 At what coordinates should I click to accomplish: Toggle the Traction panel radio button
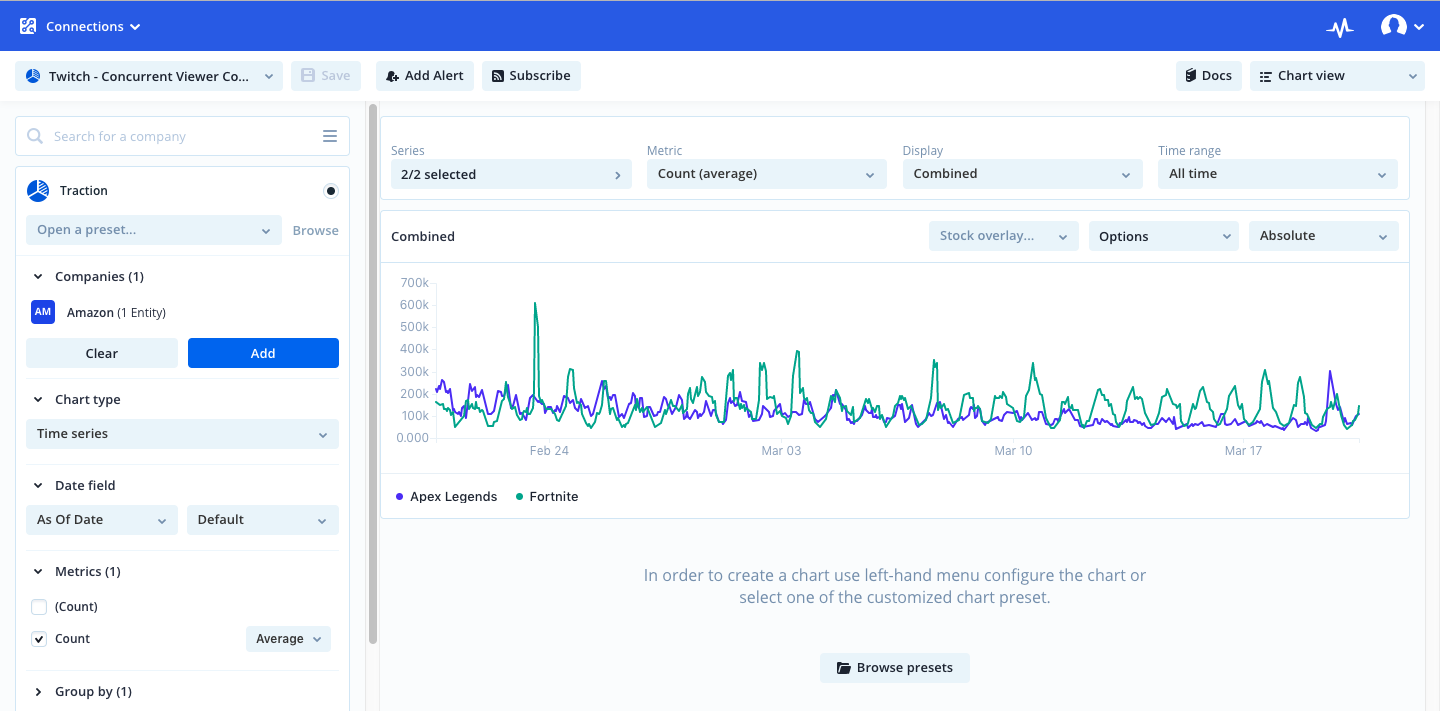331,191
